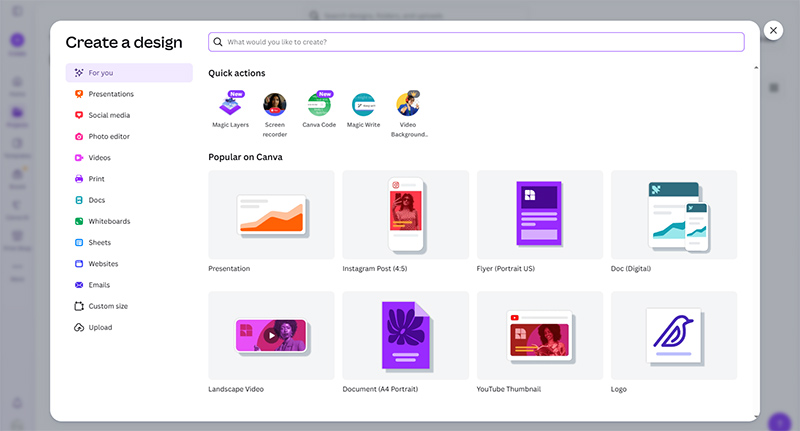Select the For you category
This screenshot has height=431, width=800.
129,73
